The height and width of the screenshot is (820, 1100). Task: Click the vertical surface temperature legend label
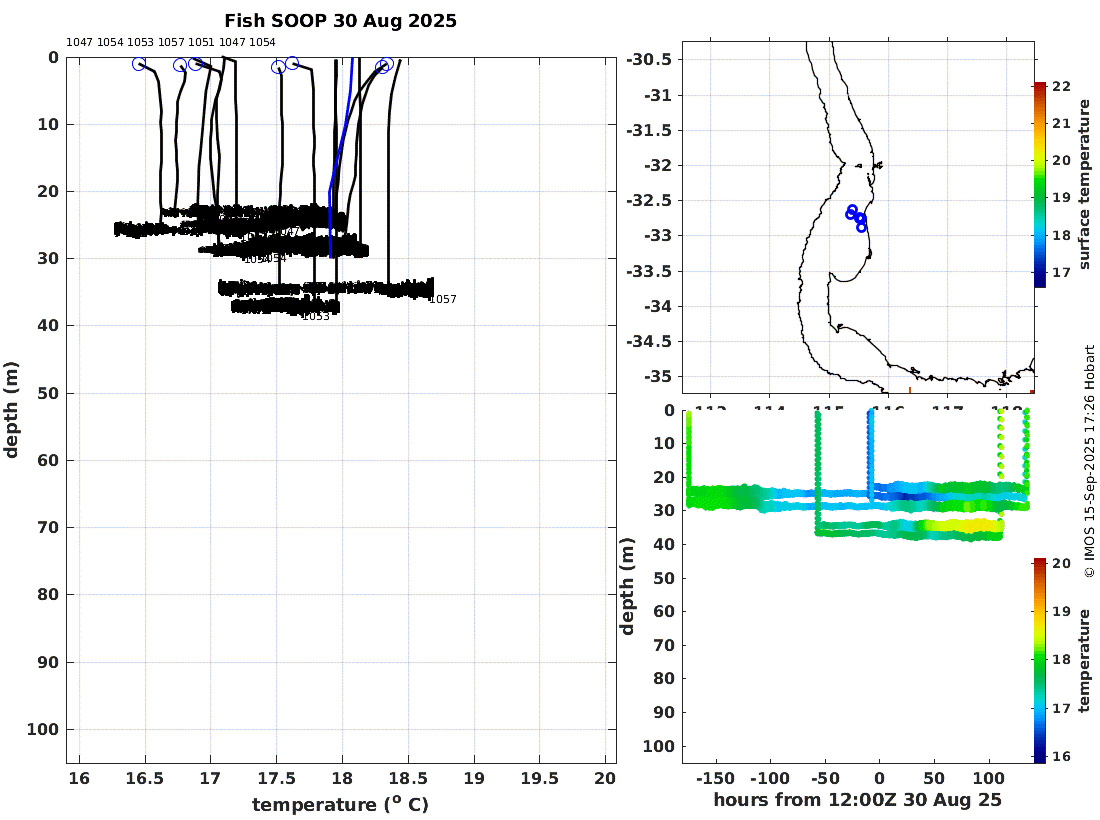(1085, 184)
